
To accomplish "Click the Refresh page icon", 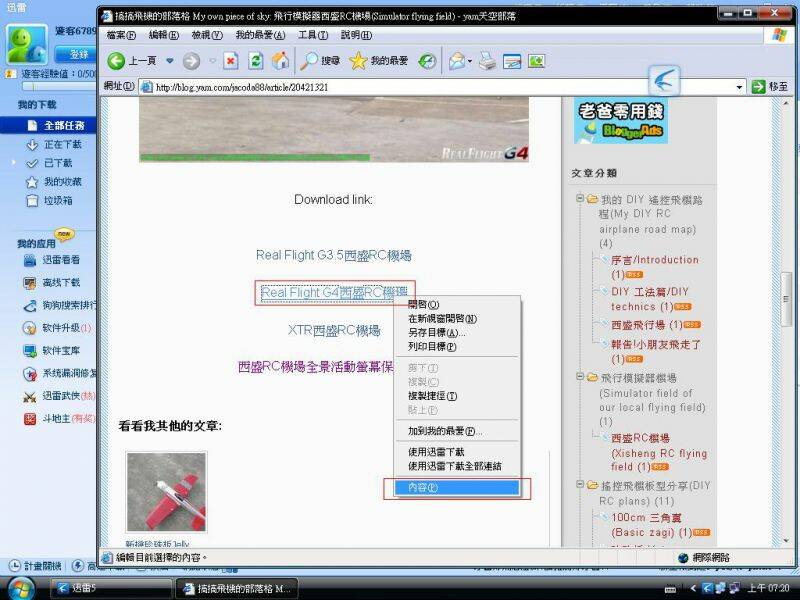I will point(256,61).
